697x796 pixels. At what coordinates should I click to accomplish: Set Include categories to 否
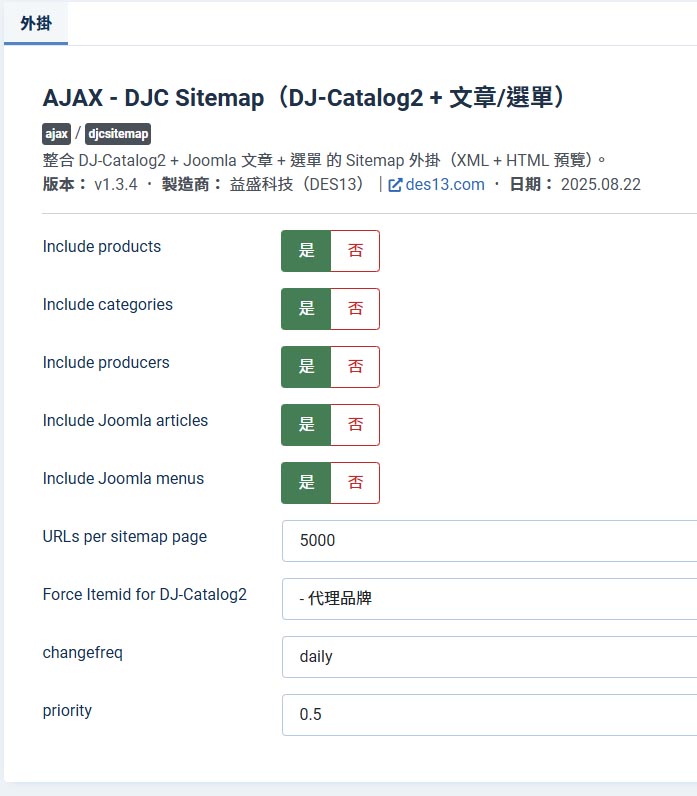click(355, 309)
